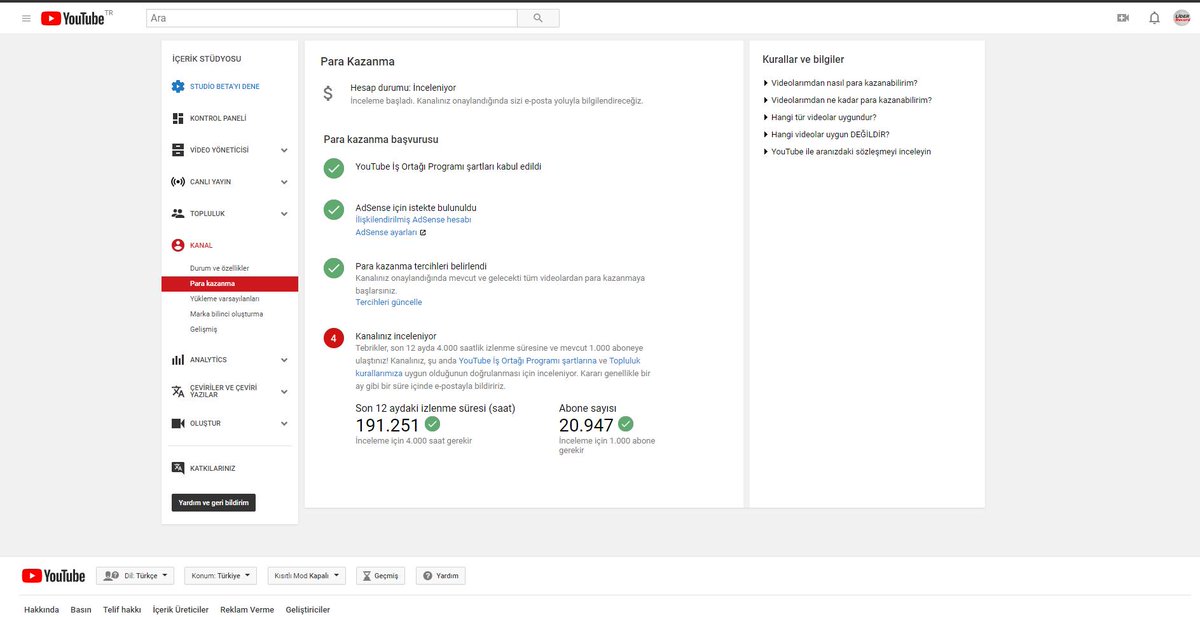Screen dimensions: 1200x617
Task: Expand the Canlı Yayın section
Action: coord(284,182)
